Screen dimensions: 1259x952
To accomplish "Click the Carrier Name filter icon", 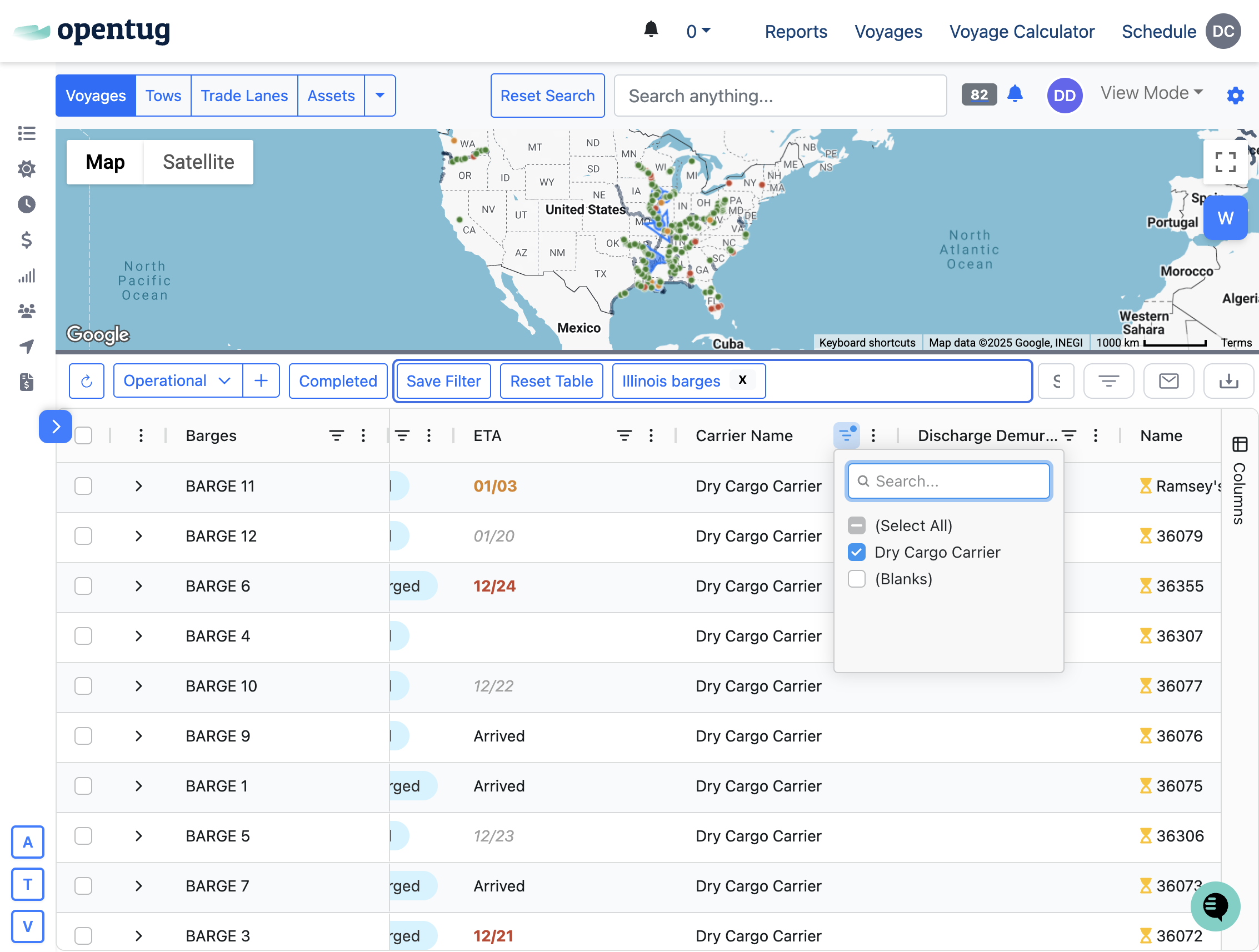I will (846, 436).
